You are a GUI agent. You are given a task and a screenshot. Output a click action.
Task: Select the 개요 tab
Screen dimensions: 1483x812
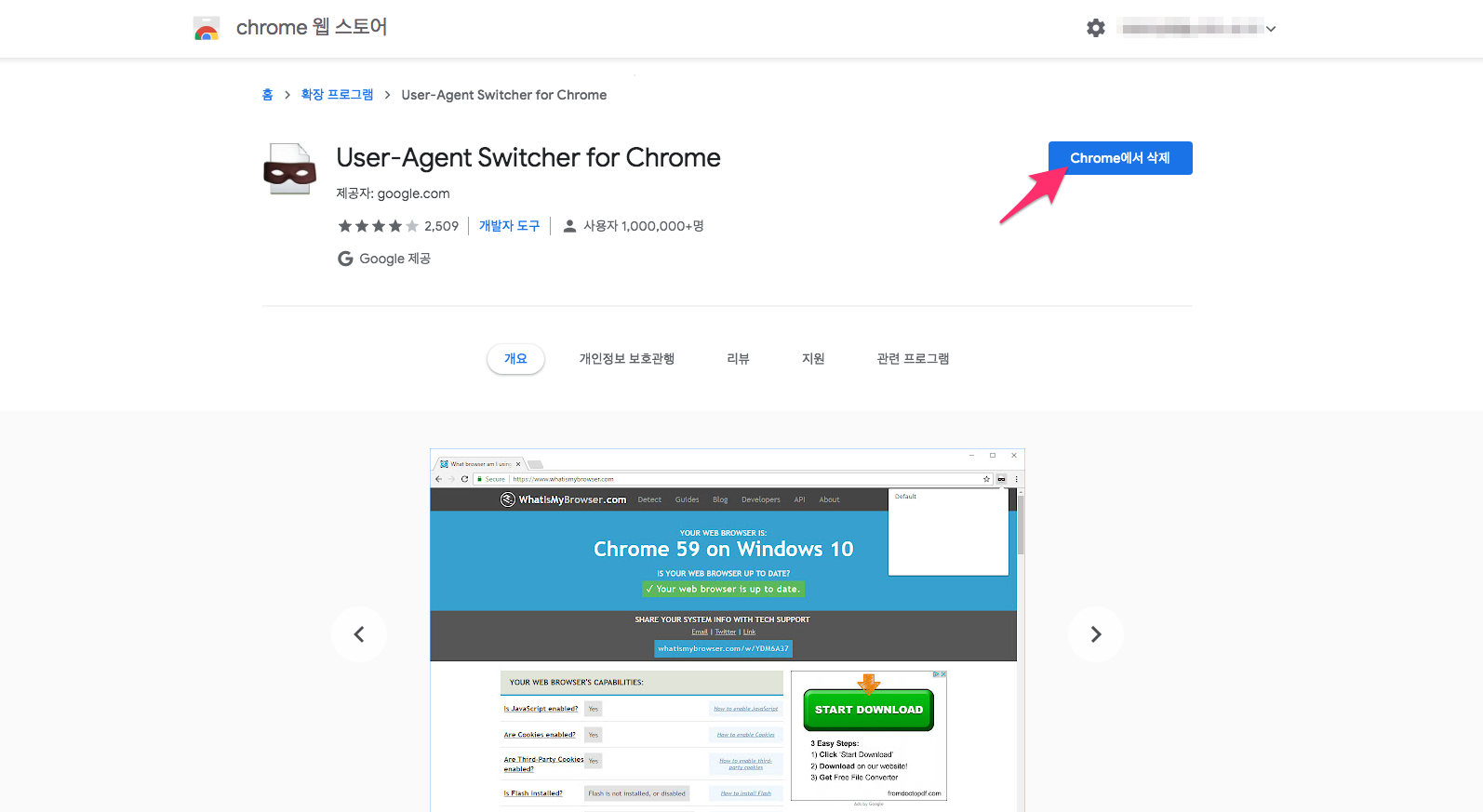tap(515, 359)
